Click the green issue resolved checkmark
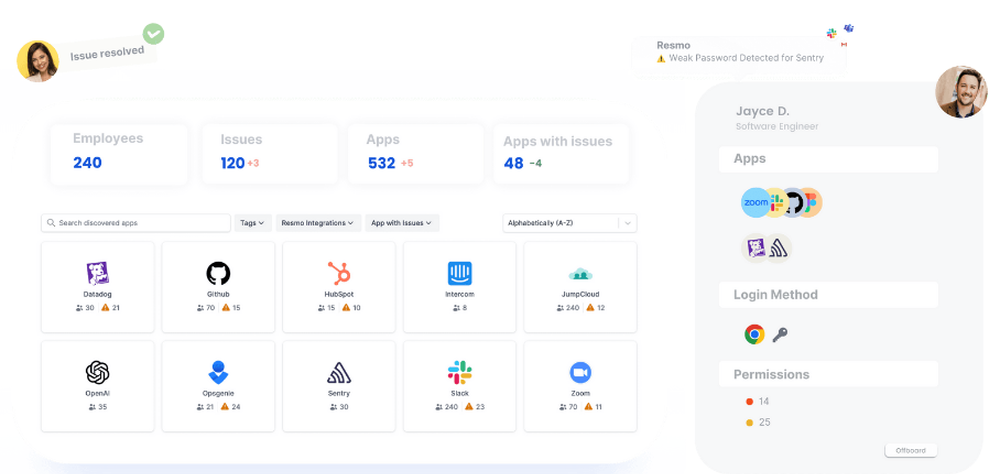 (x=153, y=34)
